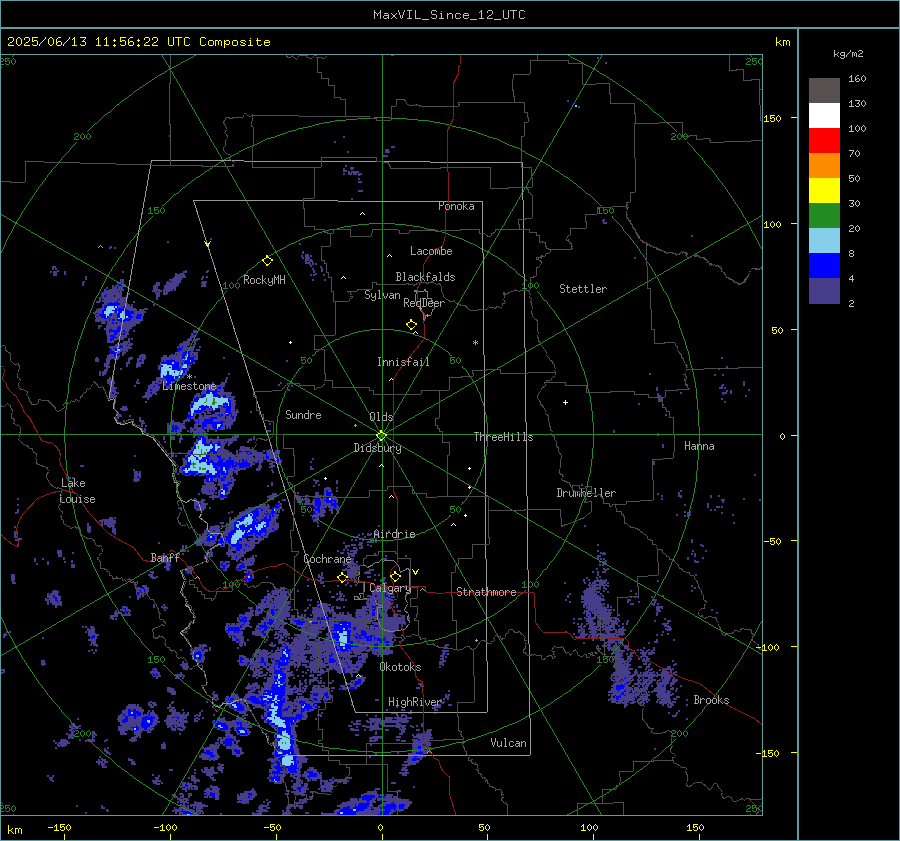
Task: Click the white asterisk marker east of Innisfail
Action: pyautogui.click(x=475, y=343)
